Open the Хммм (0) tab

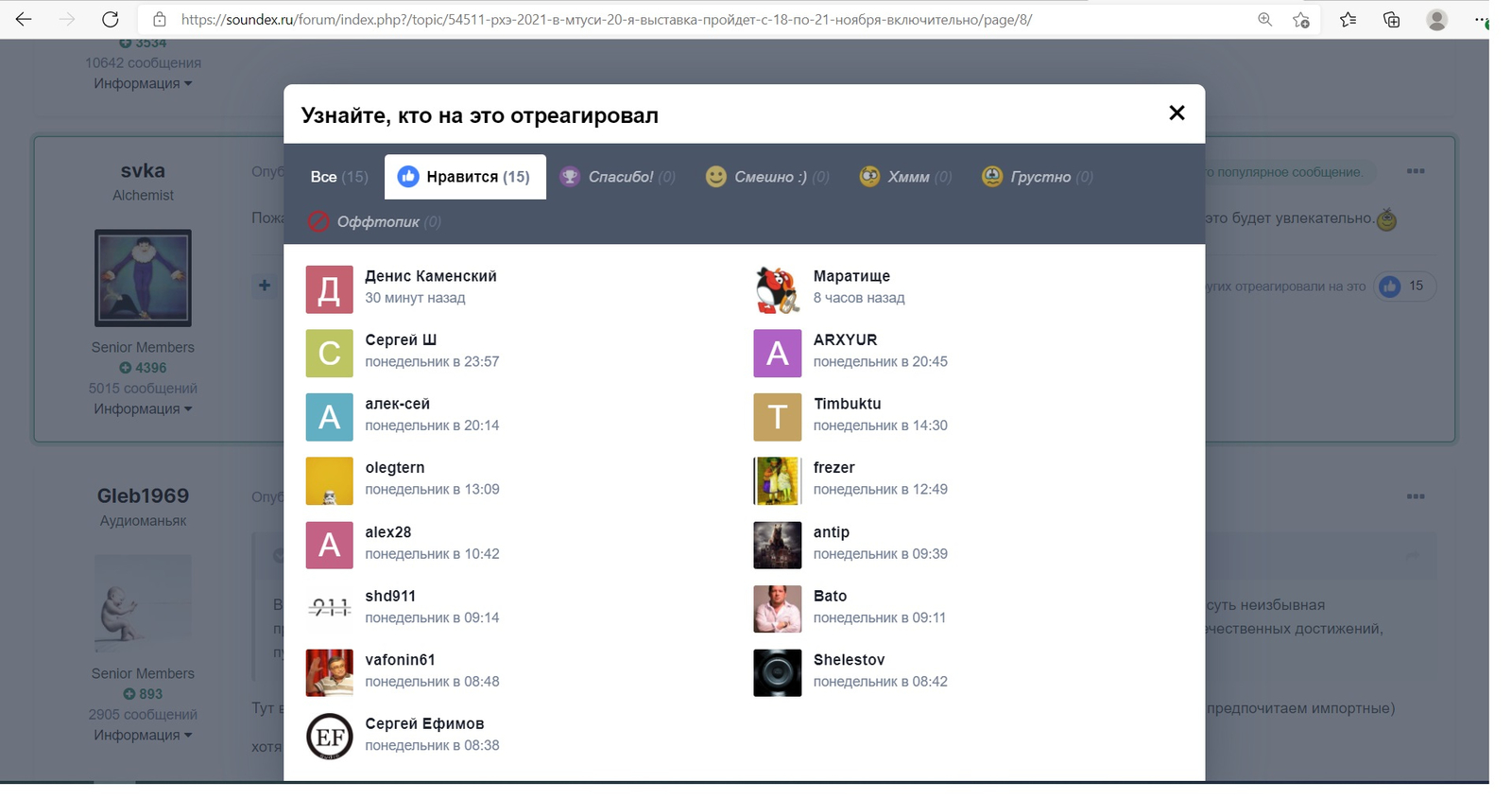click(905, 177)
